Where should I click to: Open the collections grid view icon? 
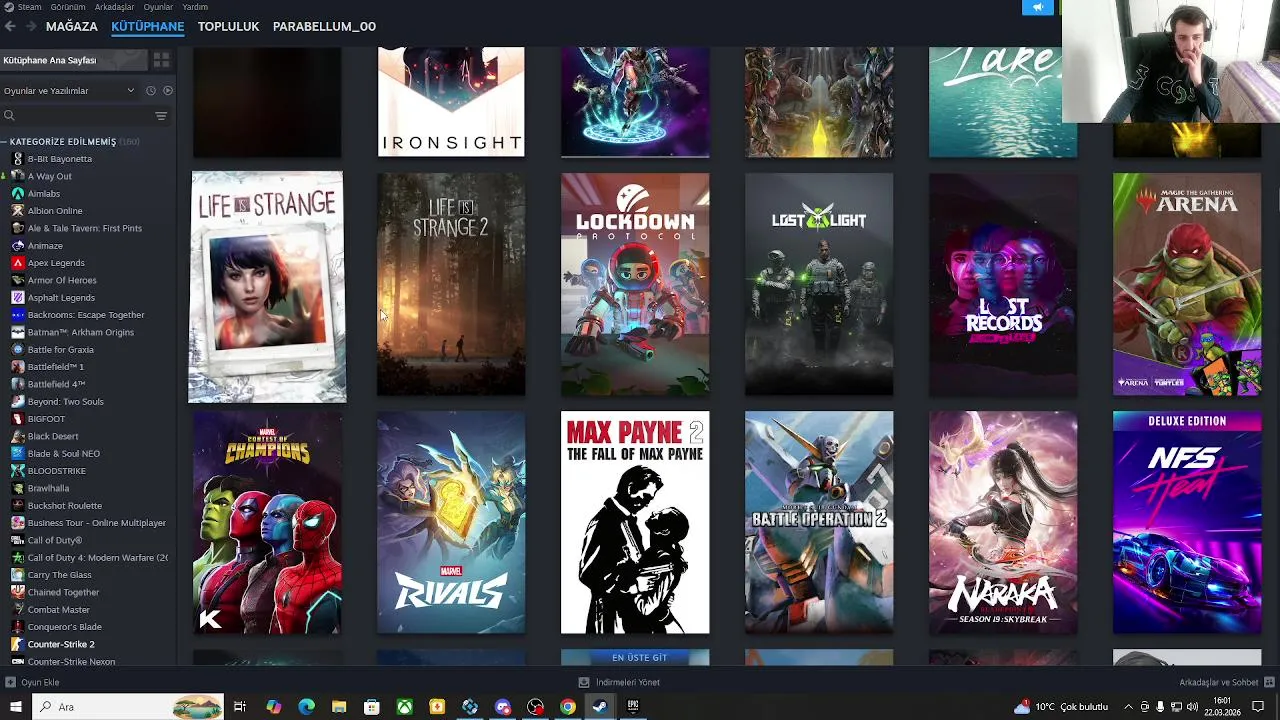click(x=161, y=61)
